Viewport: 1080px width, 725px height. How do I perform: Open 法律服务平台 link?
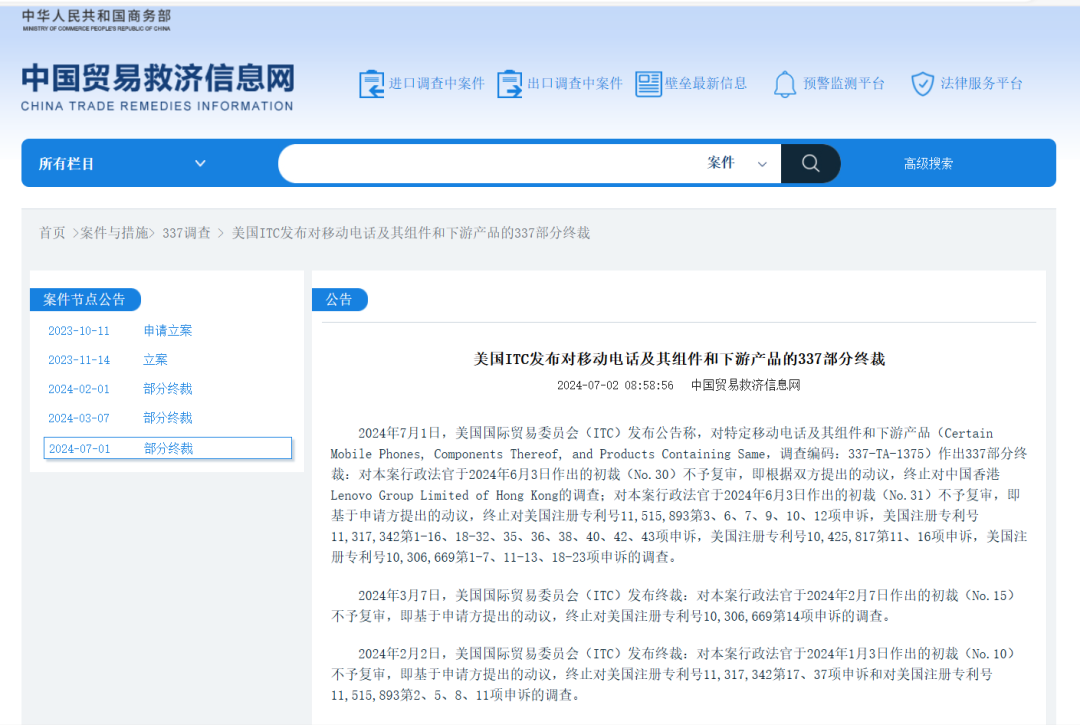pos(982,83)
